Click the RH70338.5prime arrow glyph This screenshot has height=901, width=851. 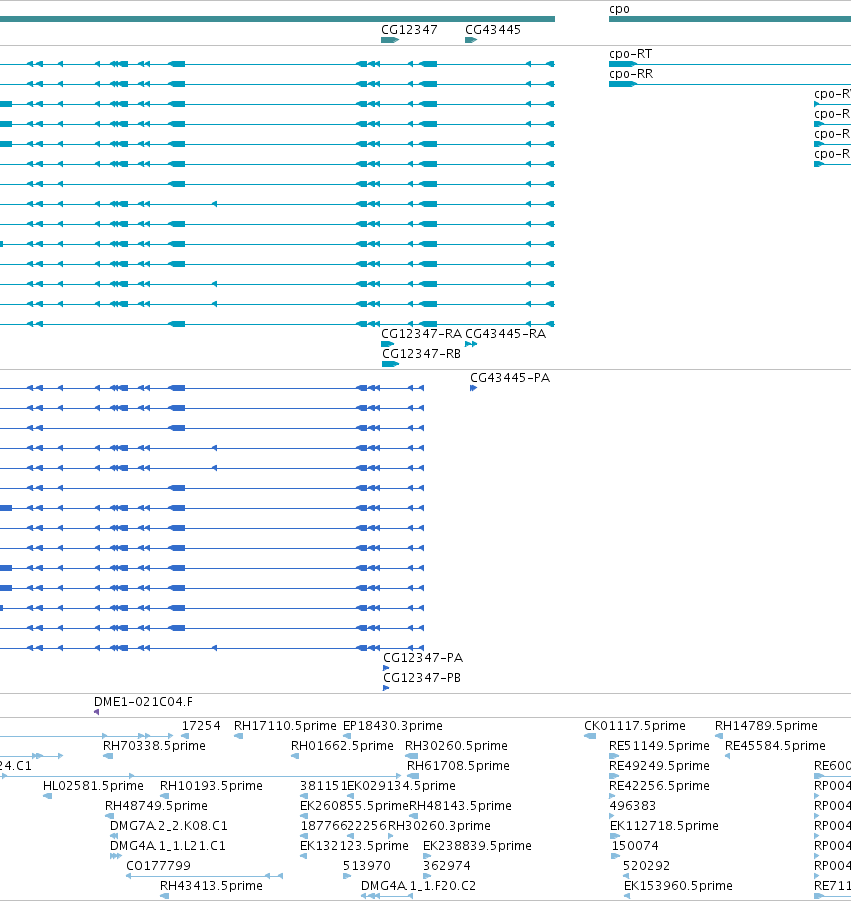point(108,756)
